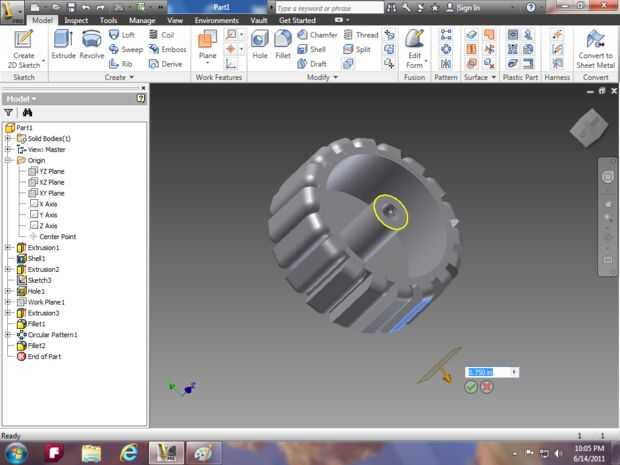This screenshot has width=620, height=465.
Task: Expand the Modify panel dropdown
Action: (x=322, y=77)
